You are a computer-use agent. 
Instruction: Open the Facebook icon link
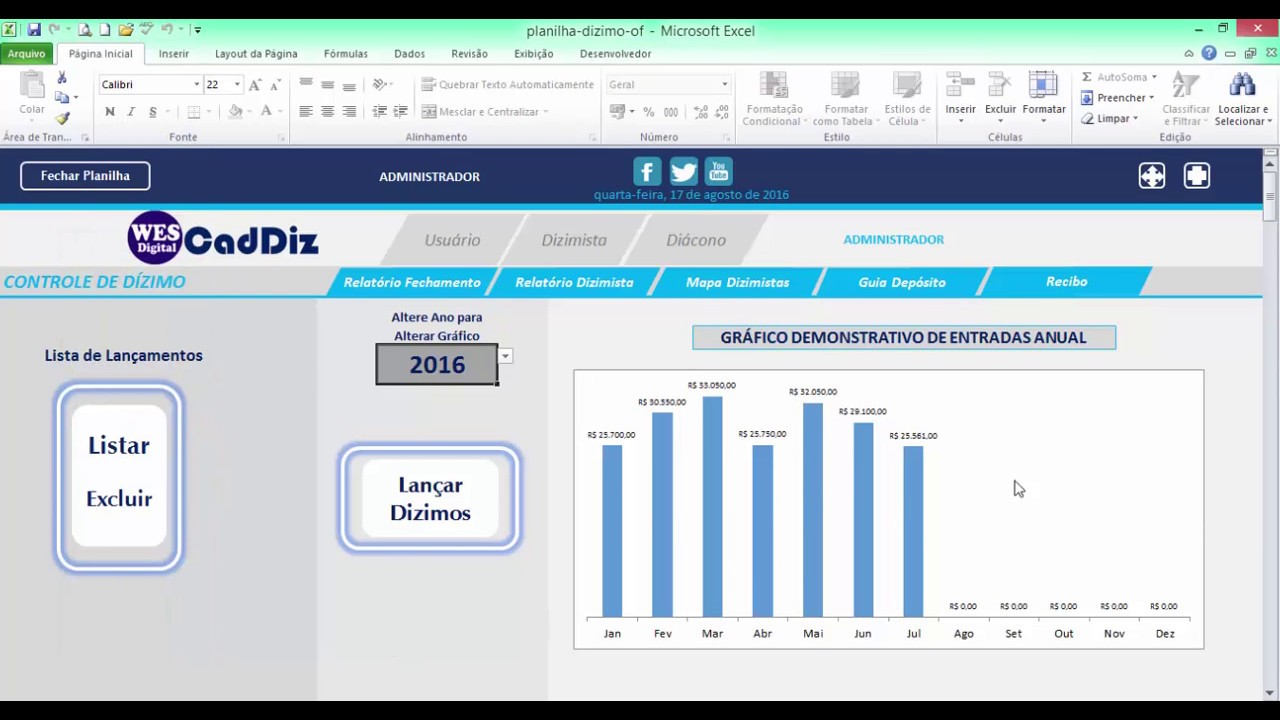click(647, 171)
